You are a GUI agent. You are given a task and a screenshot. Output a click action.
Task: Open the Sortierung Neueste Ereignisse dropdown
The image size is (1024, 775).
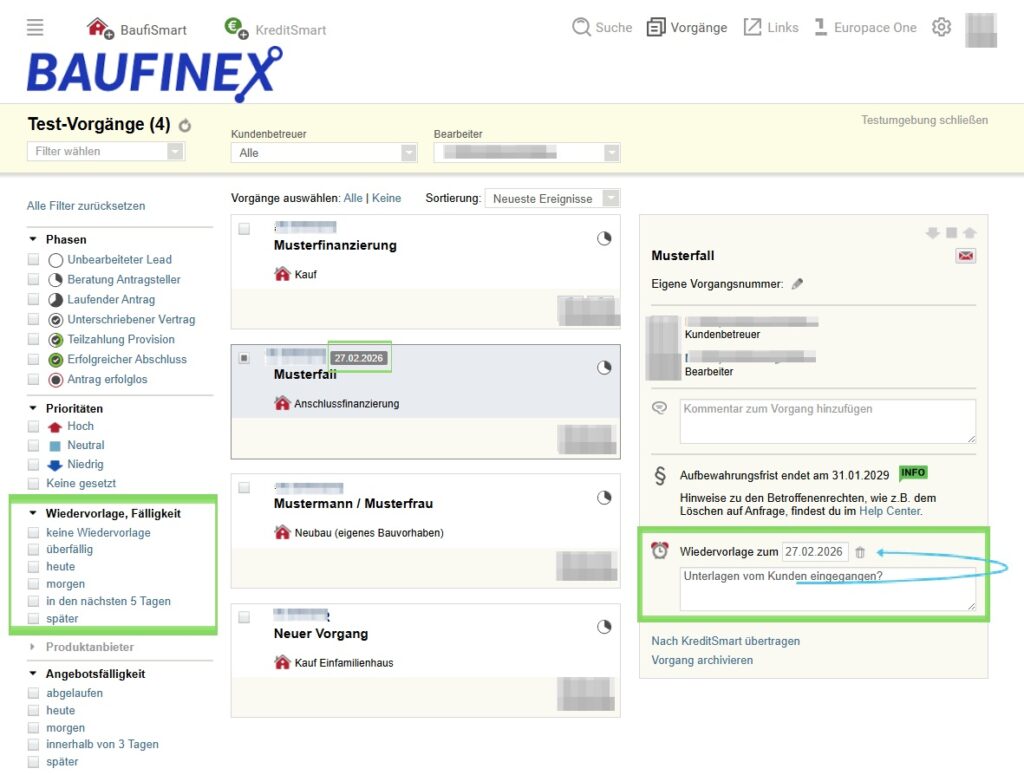point(552,198)
